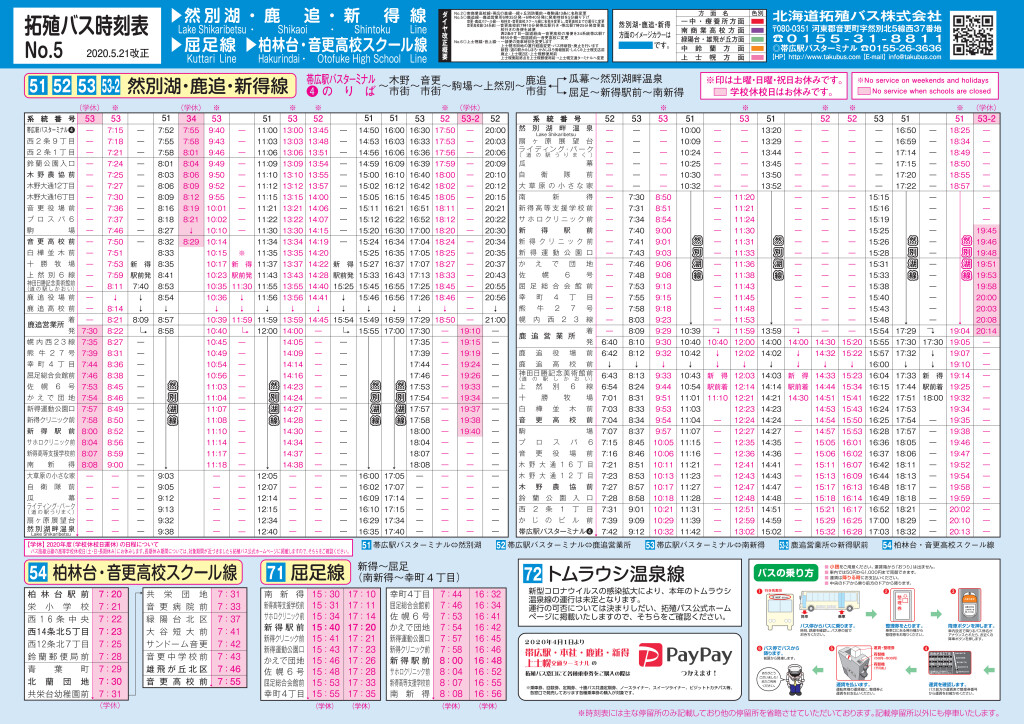Click the No service on weekends and holidays note
The image size is (1024, 724).
coord(924,80)
